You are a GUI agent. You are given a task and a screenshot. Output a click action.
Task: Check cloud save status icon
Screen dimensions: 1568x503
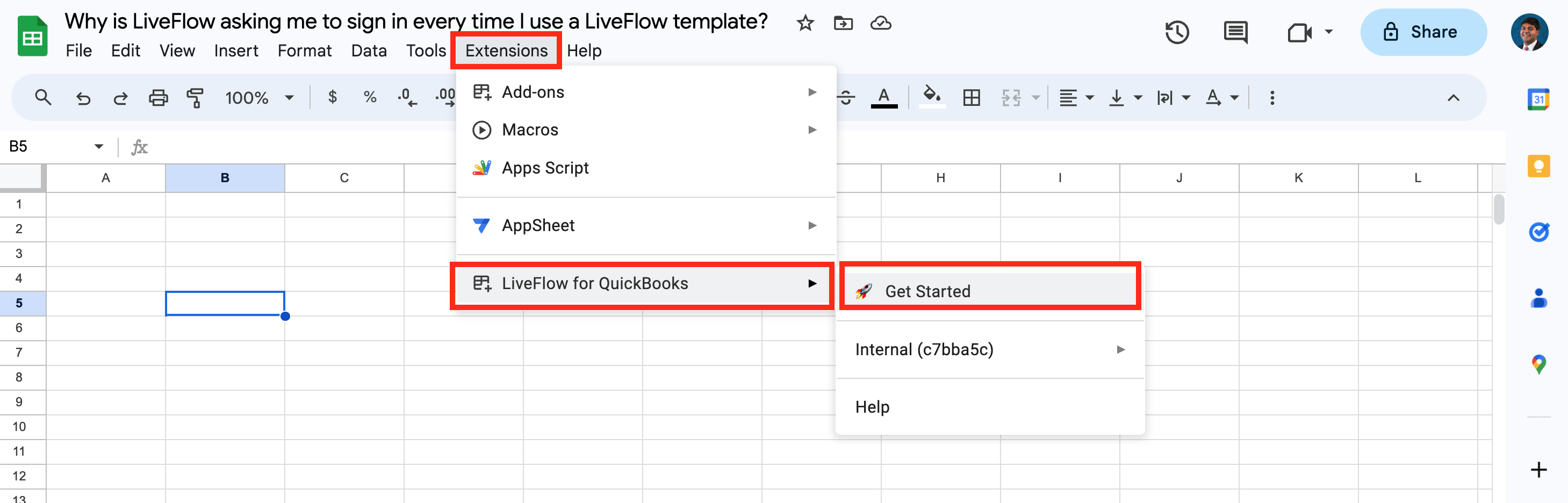tap(881, 23)
